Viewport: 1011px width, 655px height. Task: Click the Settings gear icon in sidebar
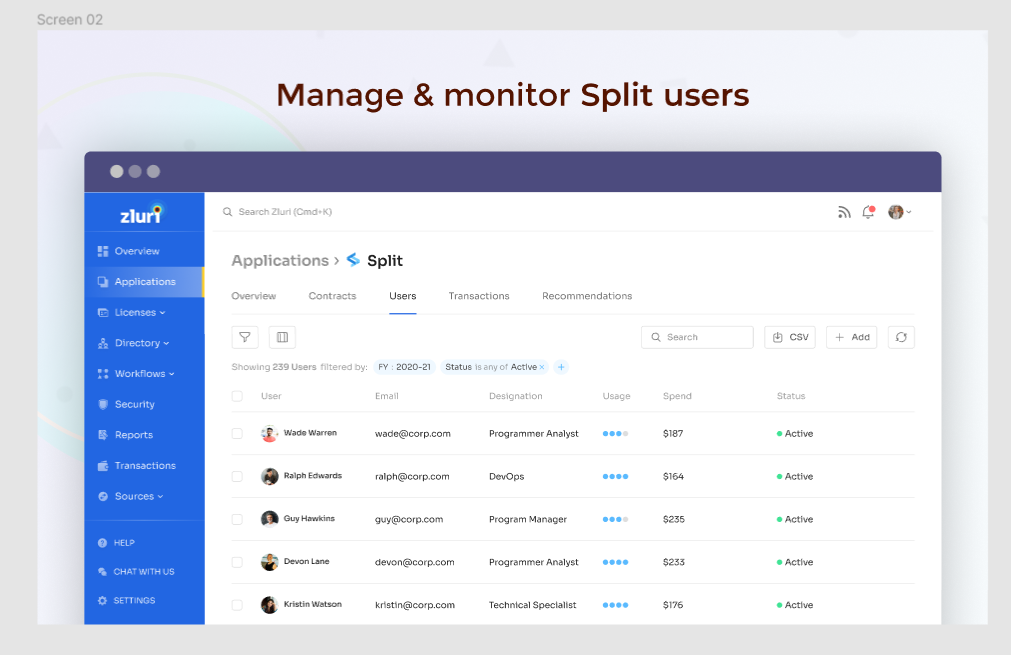(102, 600)
